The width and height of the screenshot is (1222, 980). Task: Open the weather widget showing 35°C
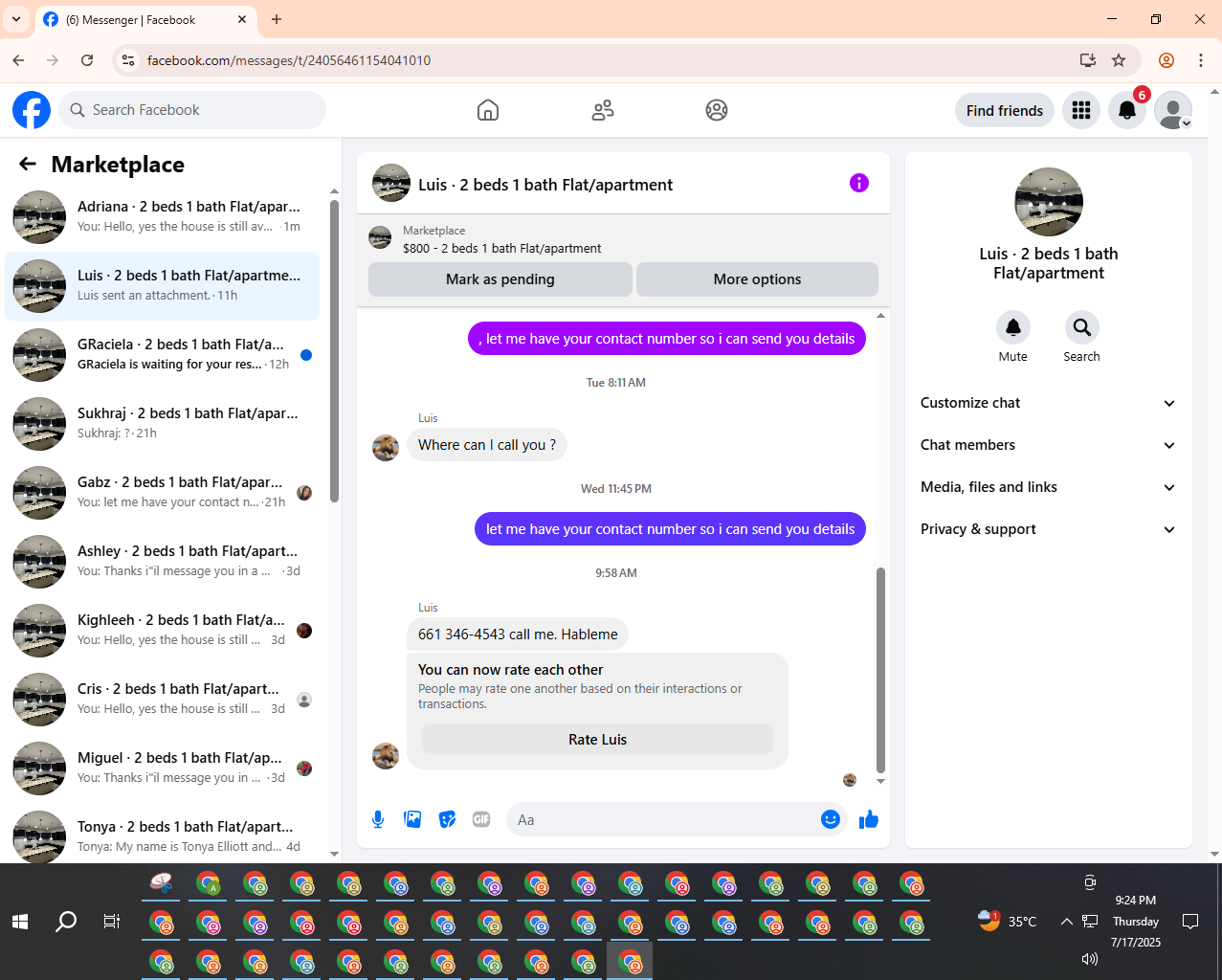(x=1008, y=922)
